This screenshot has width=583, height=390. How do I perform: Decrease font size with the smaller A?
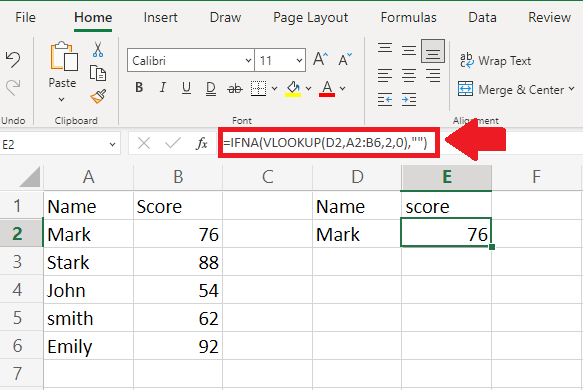pos(345,59)
